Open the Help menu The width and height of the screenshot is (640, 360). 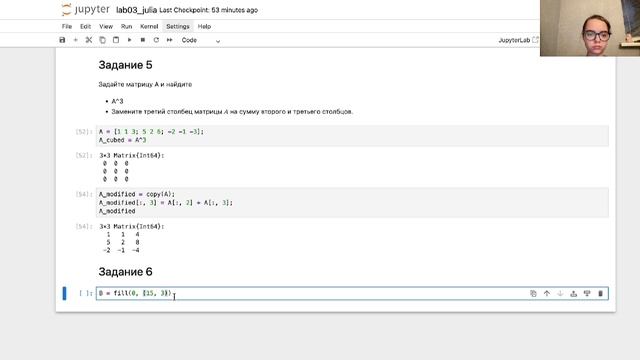(204, 27)
